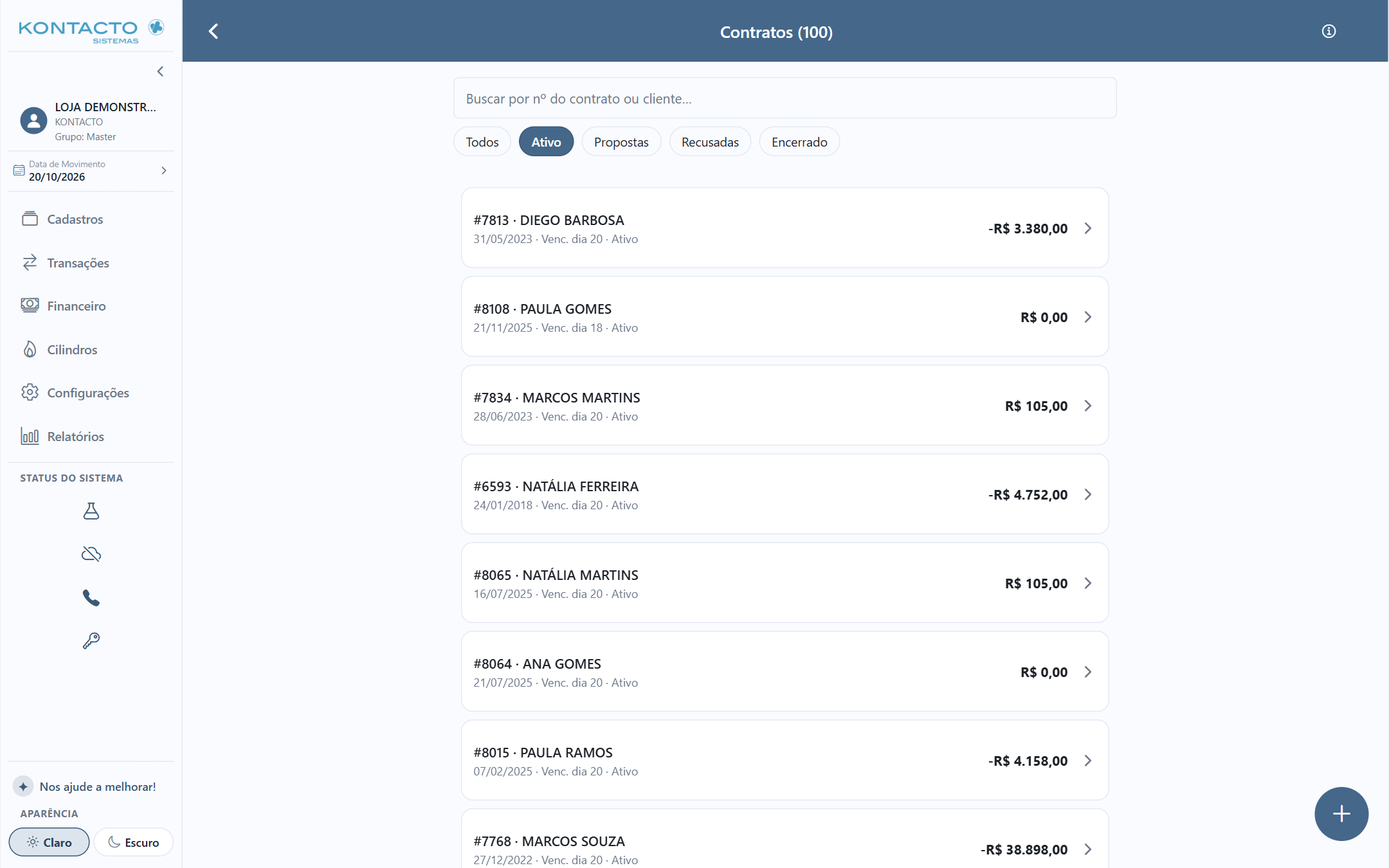The height and width of the screenshot is (868, 1389).
Task: Click '#8108 · PAULA GOMES' title
Action: (542, 309)
